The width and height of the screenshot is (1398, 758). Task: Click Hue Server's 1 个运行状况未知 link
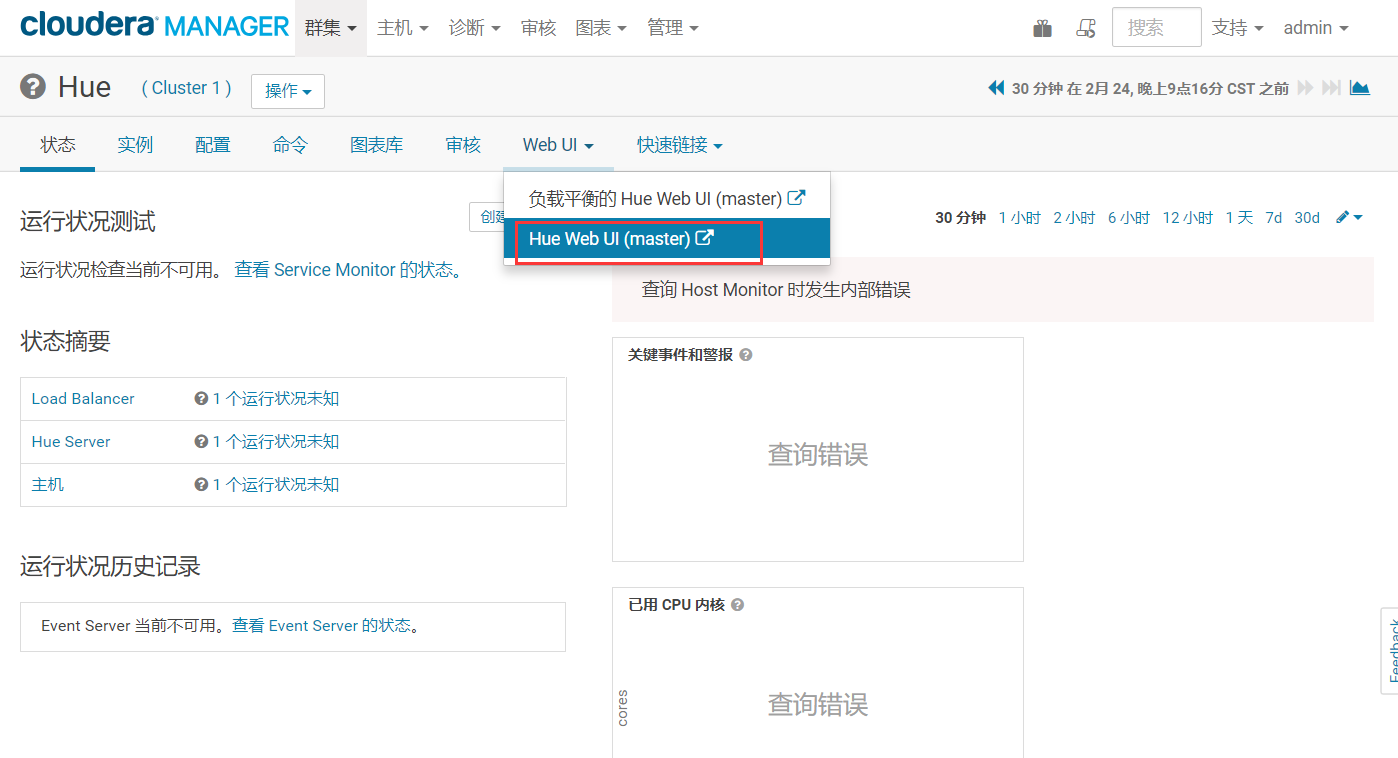(276, 441)
